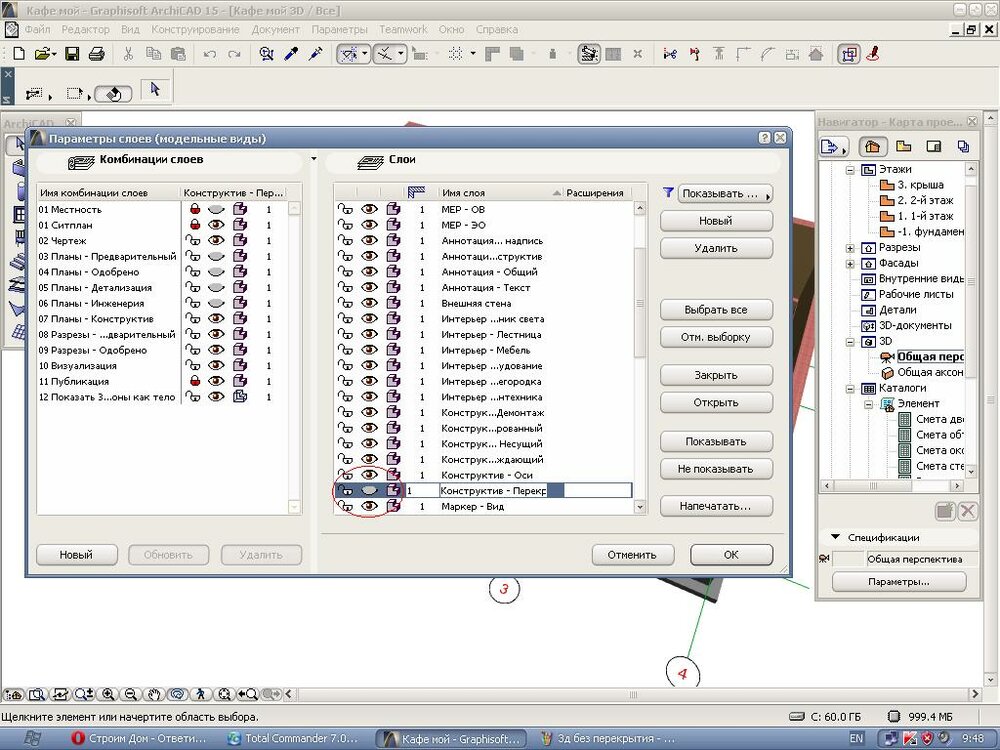The image size is (1000, 750).
Task: Click the Undo icon in the toolbar
Action: [209, 54]
